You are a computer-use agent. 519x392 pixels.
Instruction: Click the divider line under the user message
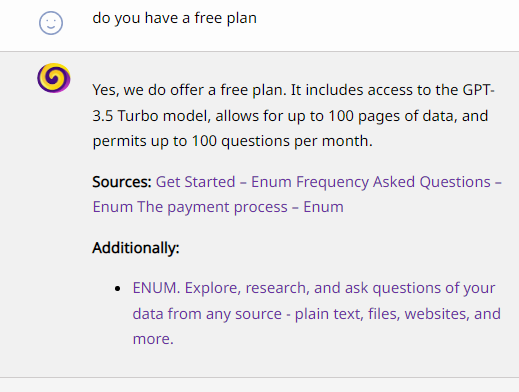[x=259, y=51]
